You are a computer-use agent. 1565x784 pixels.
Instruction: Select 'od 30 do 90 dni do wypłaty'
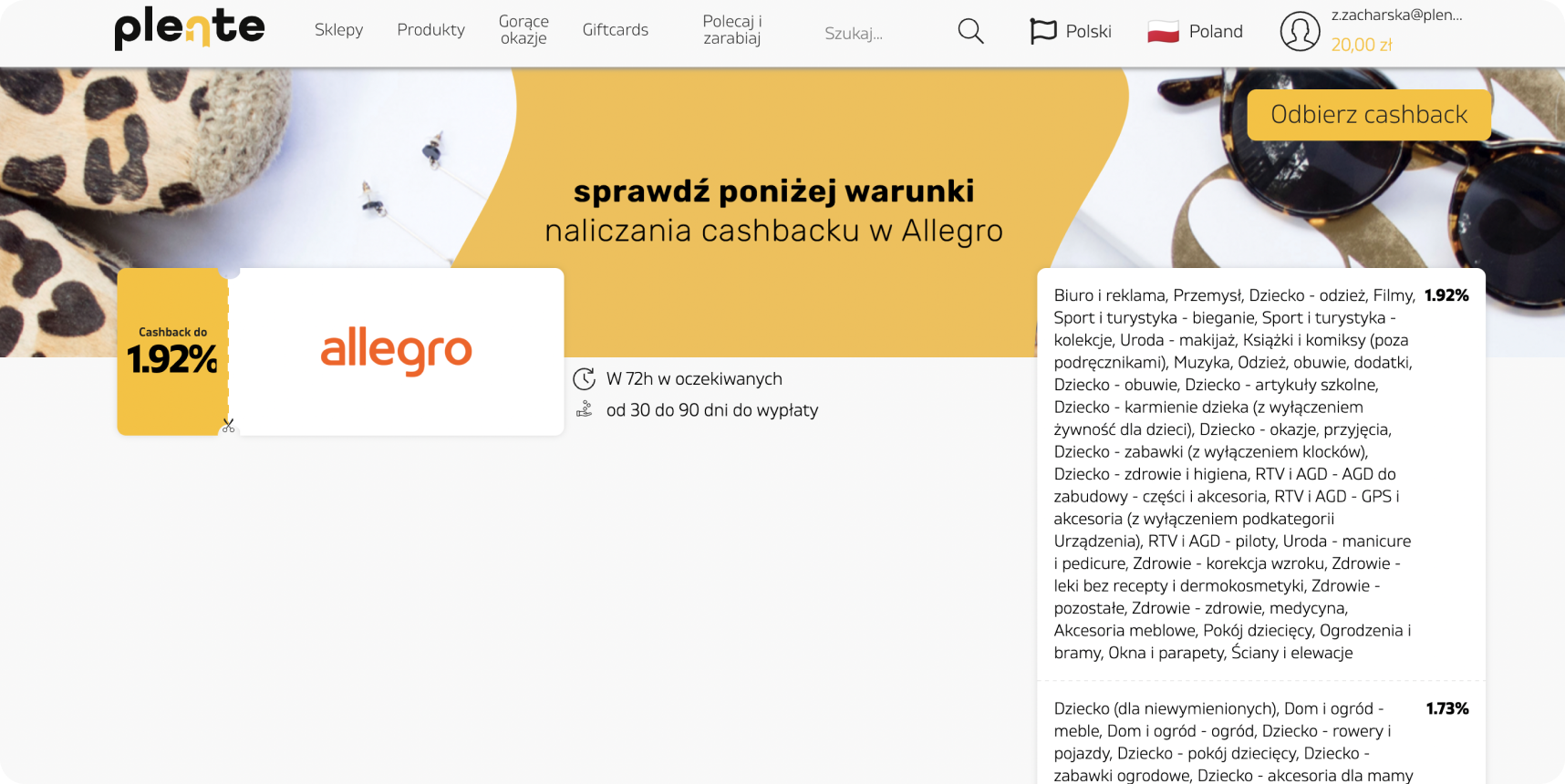712,410
